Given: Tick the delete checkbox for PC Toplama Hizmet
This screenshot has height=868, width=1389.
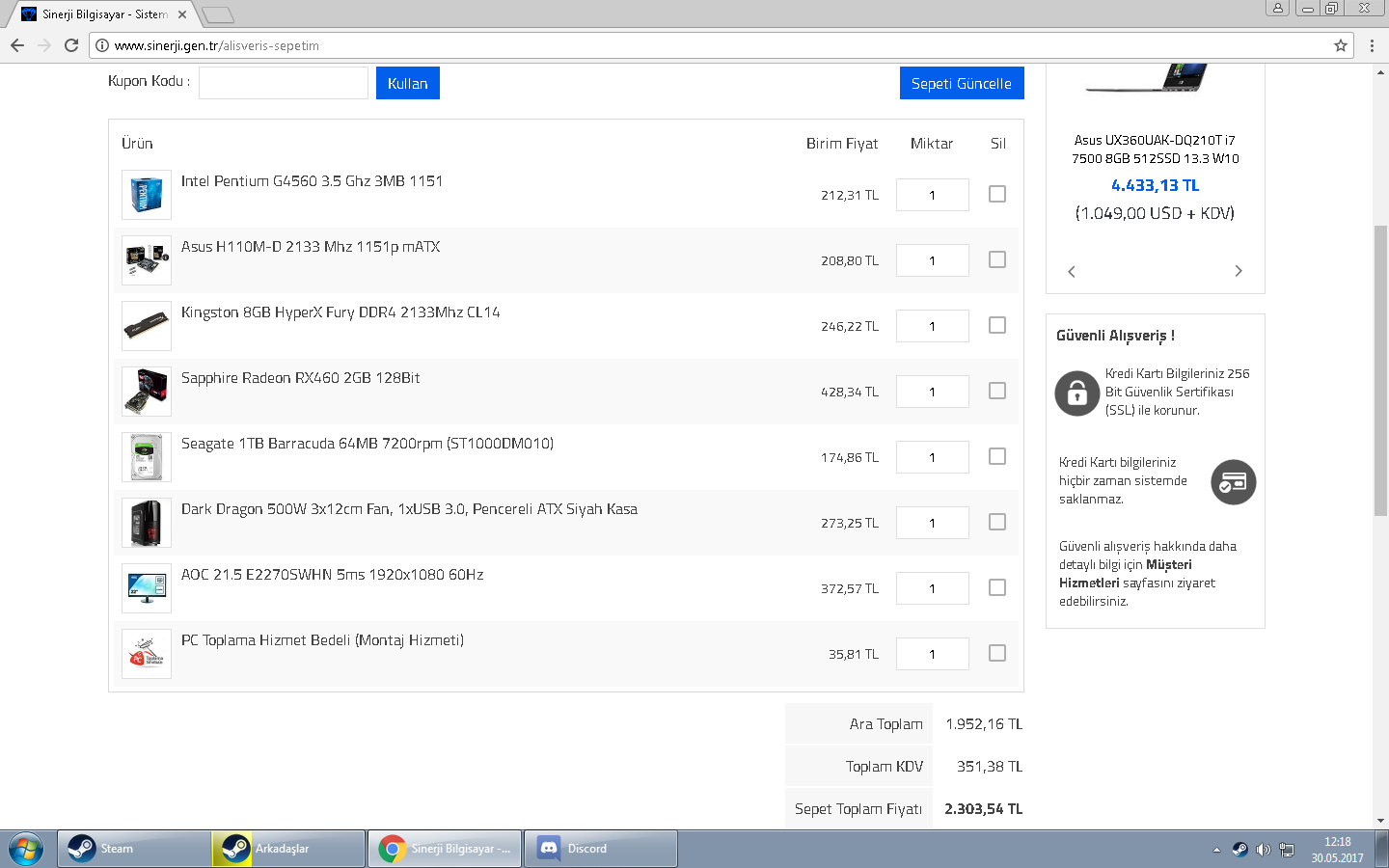Looking at the screenshot, I should click(997, 653).
